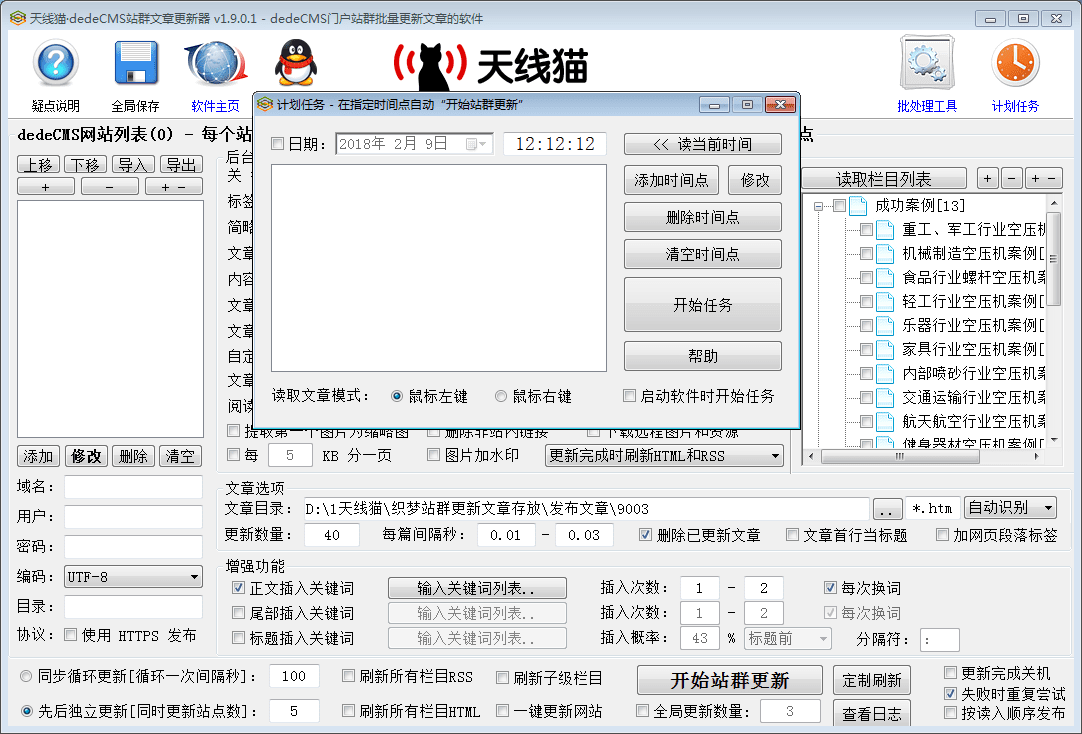Check 刷新所有栏目RSS option
This screenshot has width=1082, height=734.
348,676
